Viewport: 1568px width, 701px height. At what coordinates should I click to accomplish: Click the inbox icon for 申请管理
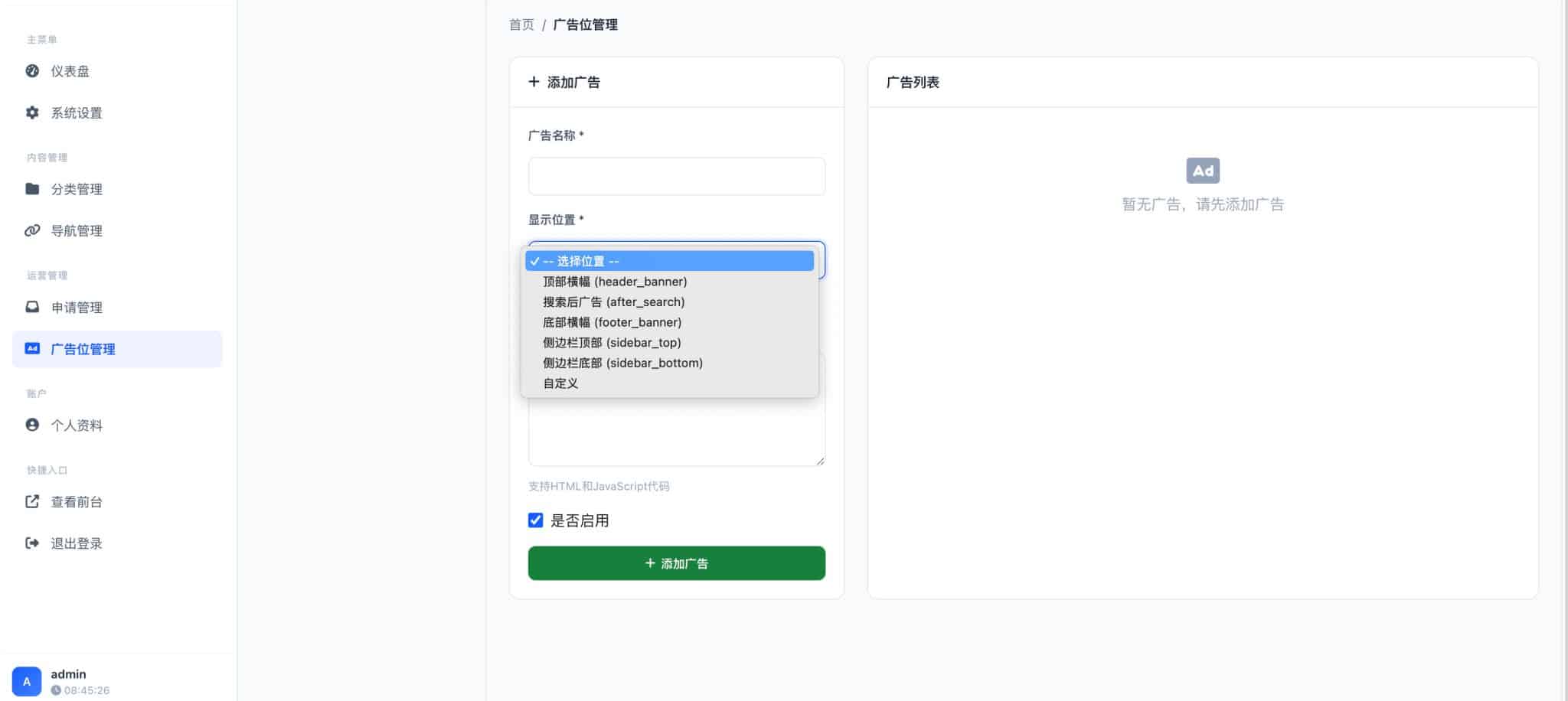pyautogui.click(x=32, y=307)
